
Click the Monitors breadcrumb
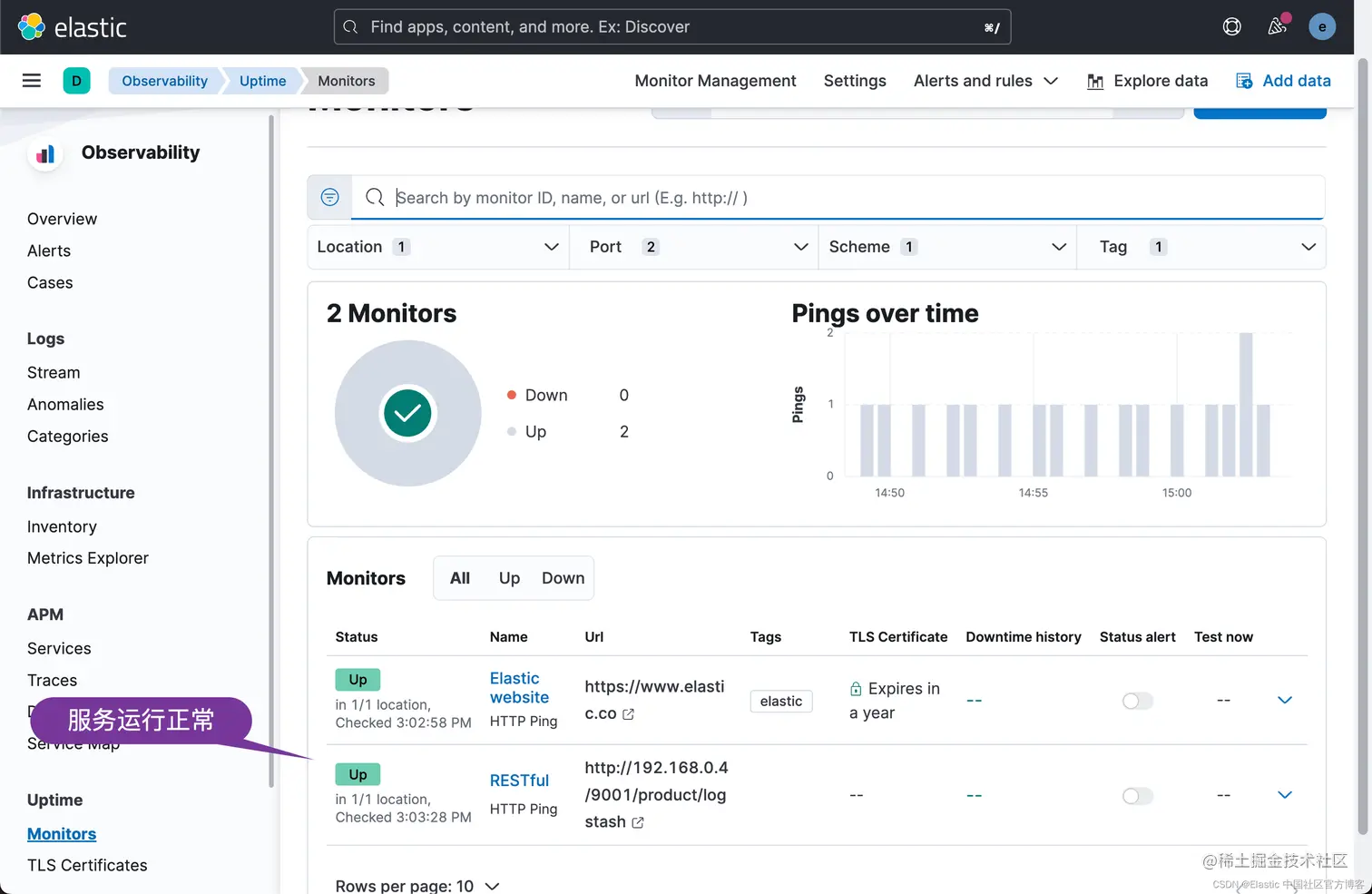coord(346,81)
